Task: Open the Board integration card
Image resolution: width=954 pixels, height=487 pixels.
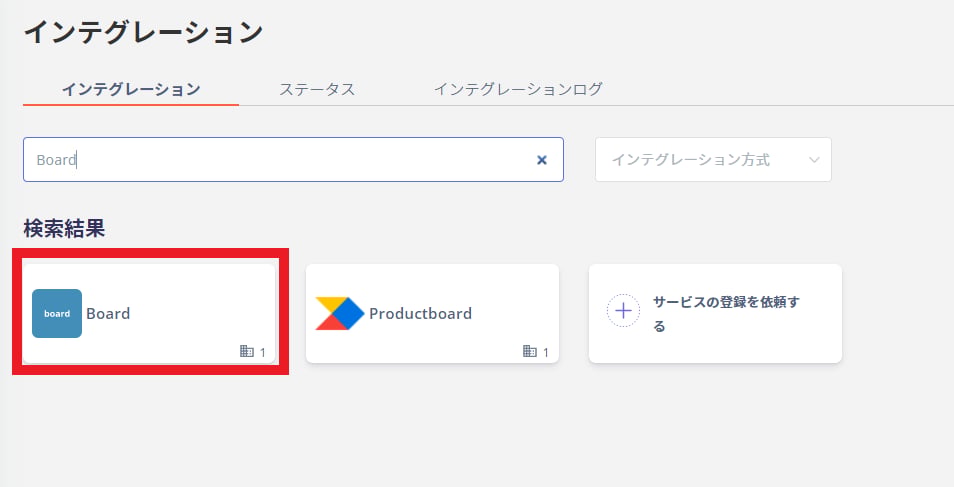Action: pyautogui.click(x=149, y=314)
